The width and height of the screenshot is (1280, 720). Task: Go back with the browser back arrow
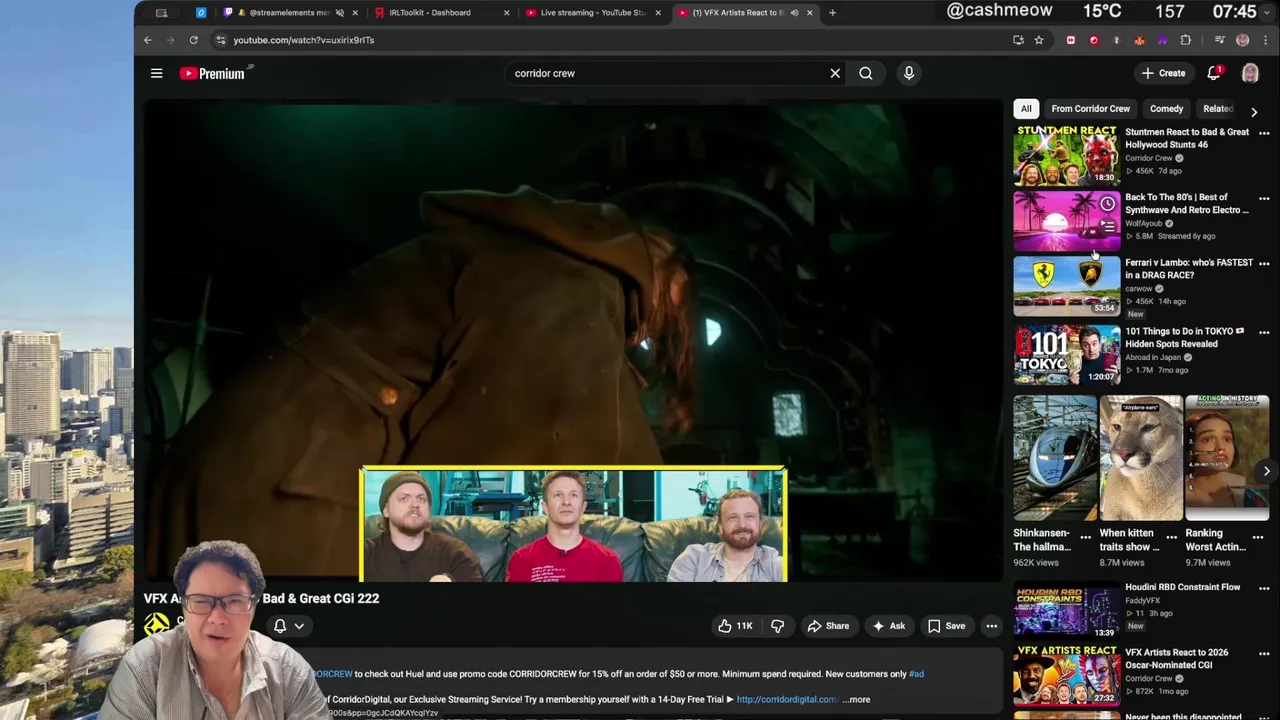click(x=148, y=40)
